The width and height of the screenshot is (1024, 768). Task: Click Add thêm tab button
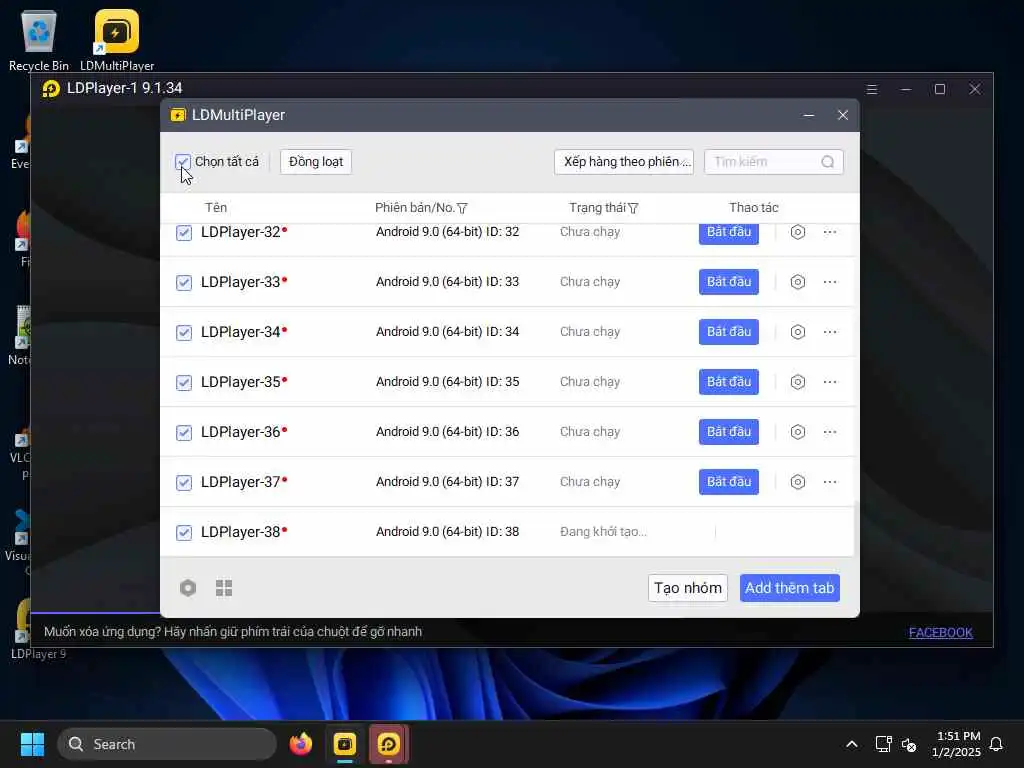pyautogui.click(x=790, y=588)
